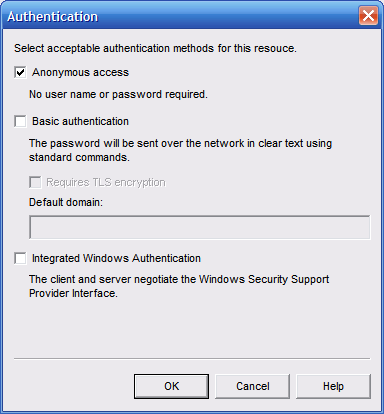384x414 pixels.
Task: Enable the Basic authentication checkbox
Action: tap(20, 121)
